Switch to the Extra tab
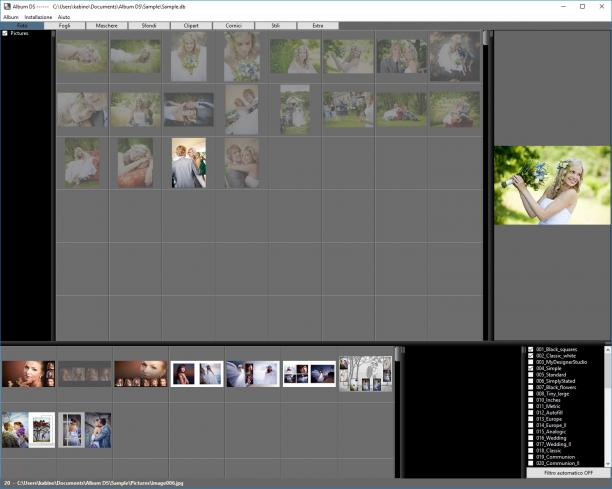The width and height of the screenshot is (612, 489). [318, 26]
